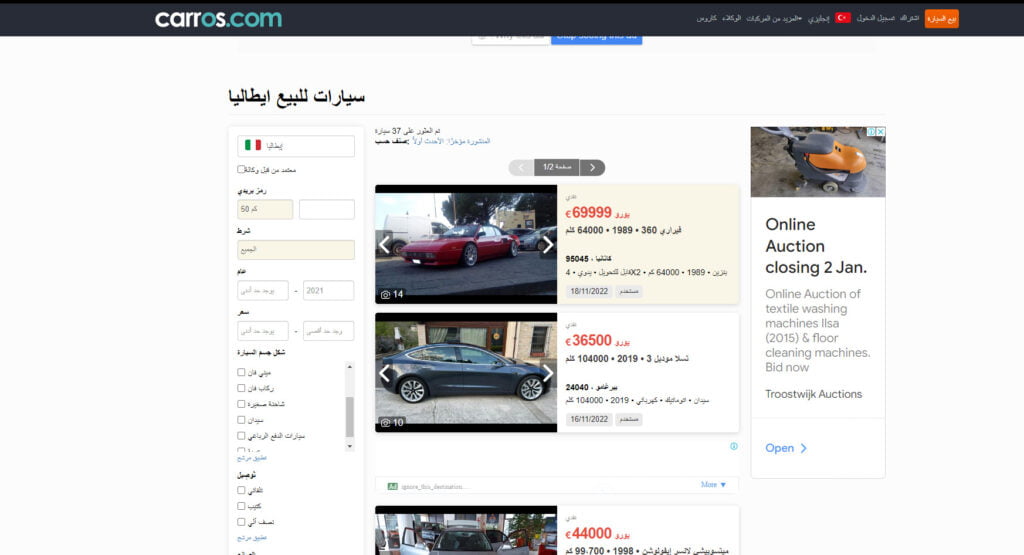The height and width of the screenshot is (555, 1024).
Task: Click Open link in Troostwijk Auctions ad
Action: point(786,448)
